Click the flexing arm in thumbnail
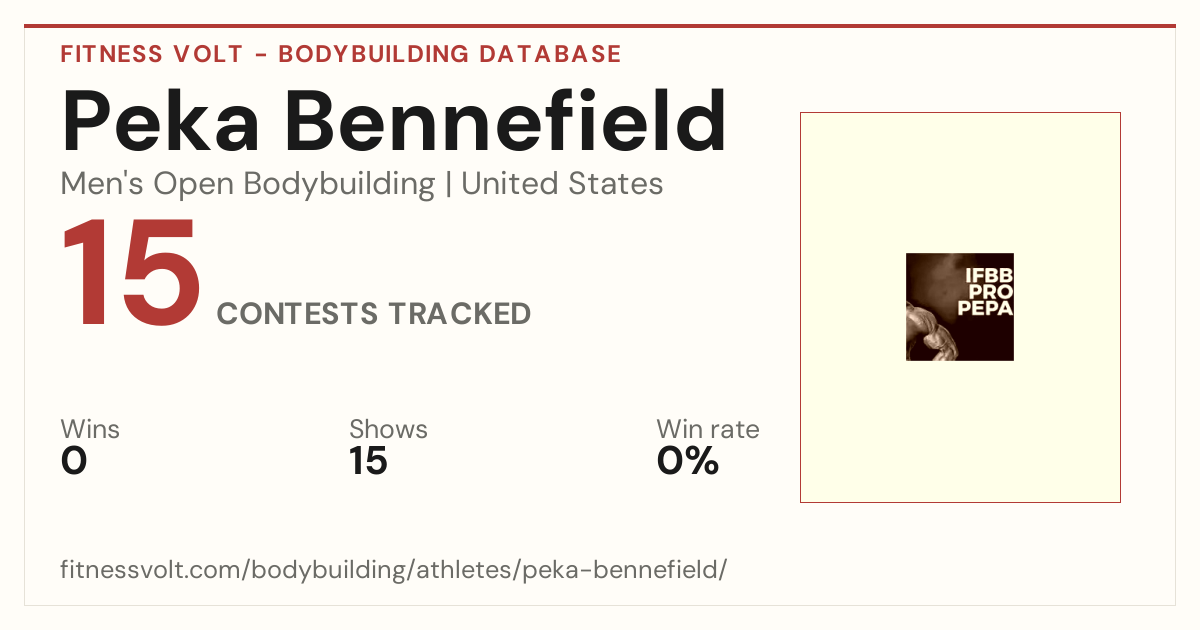The image size is (1200, 630). pyautogui.click(x=930, y=331)
